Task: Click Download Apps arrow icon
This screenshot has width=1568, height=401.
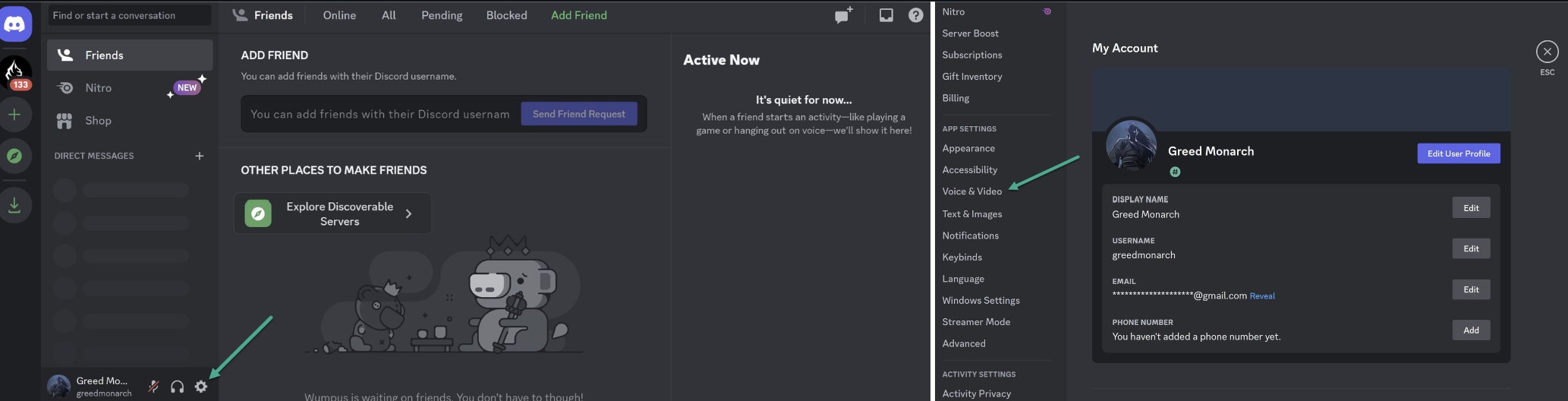Action: 14,205
